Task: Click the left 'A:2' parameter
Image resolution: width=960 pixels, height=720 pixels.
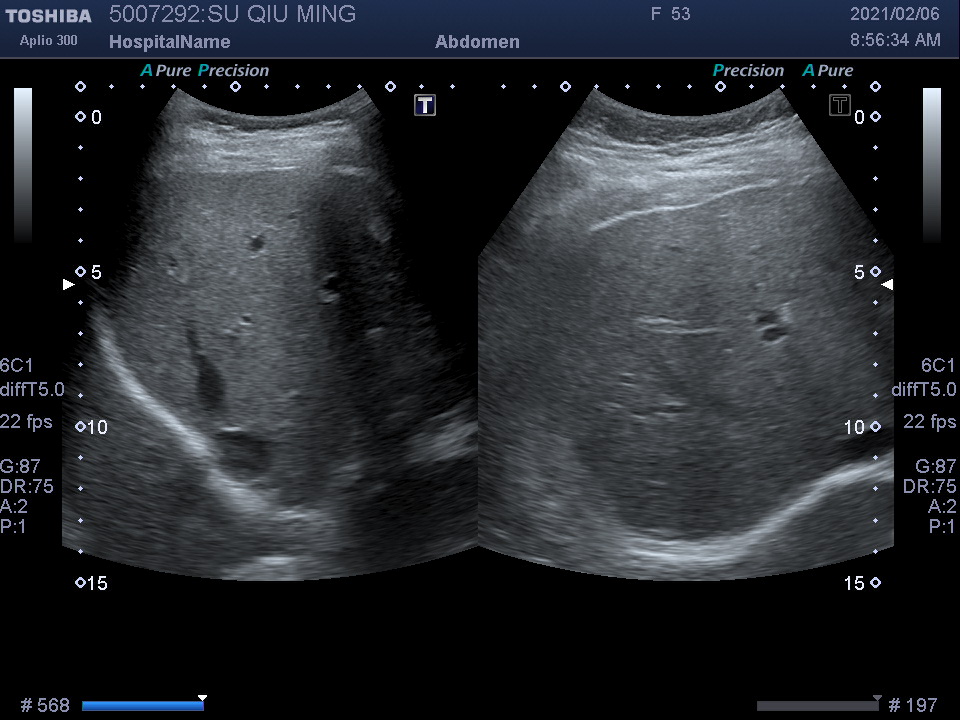Action: click(x=14, y=506)
